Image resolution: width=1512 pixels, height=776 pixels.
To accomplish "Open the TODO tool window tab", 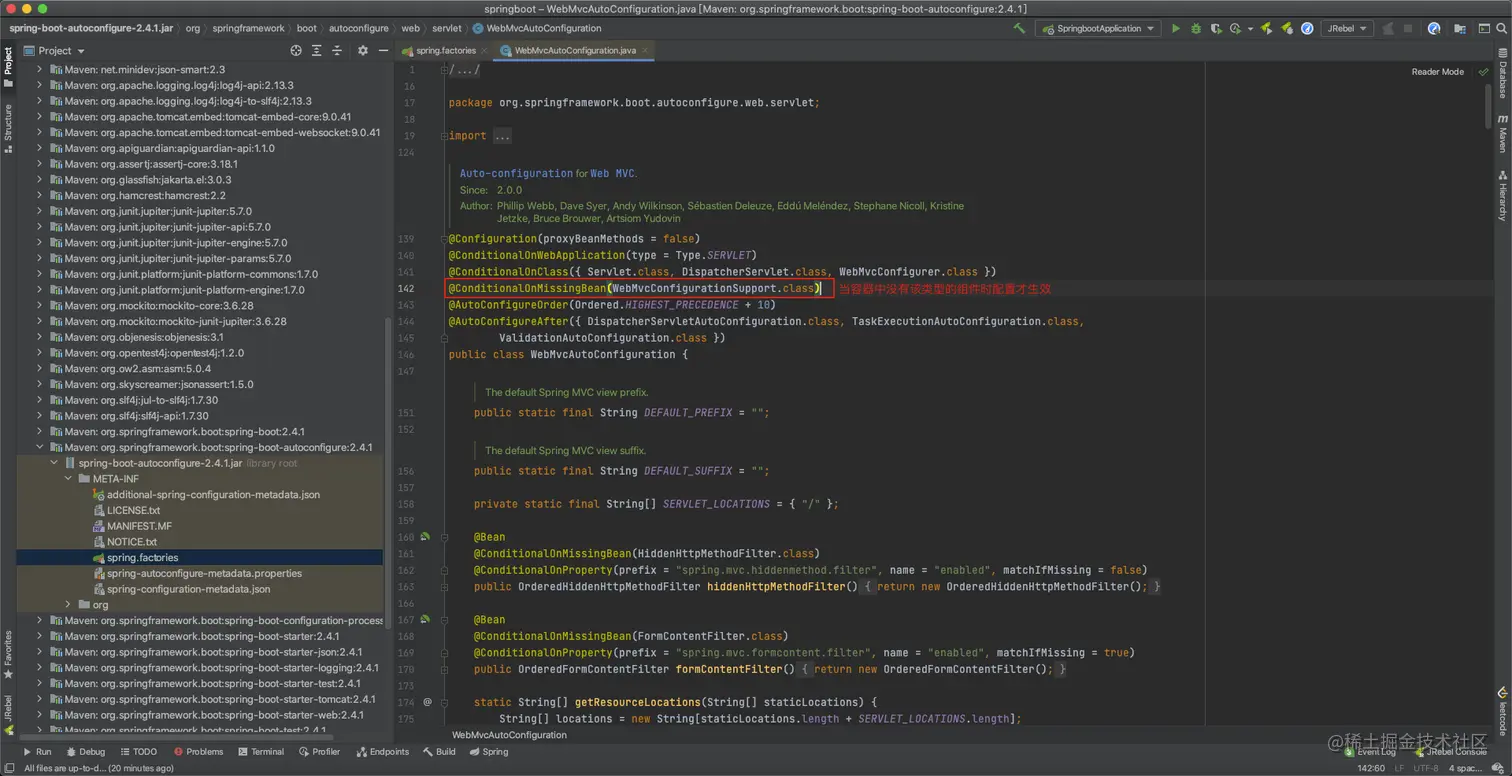I will click(x=138, y=752).
